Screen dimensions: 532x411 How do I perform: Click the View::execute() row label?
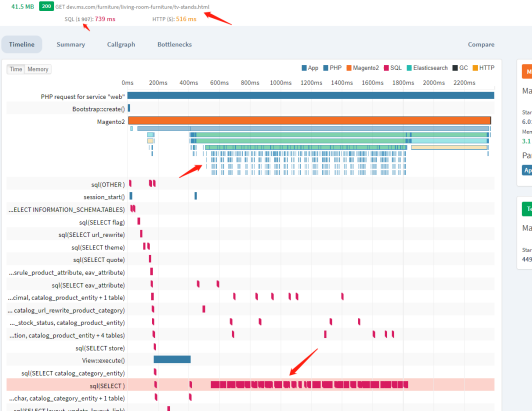pos(103,360)
